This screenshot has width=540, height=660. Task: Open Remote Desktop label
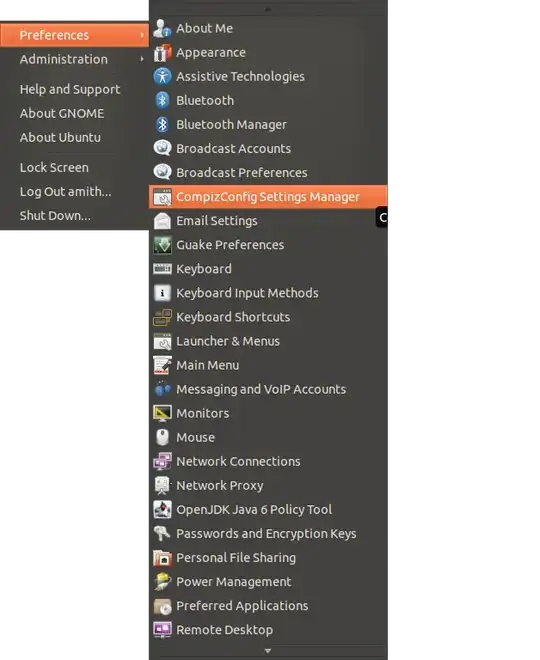(225, 630)
